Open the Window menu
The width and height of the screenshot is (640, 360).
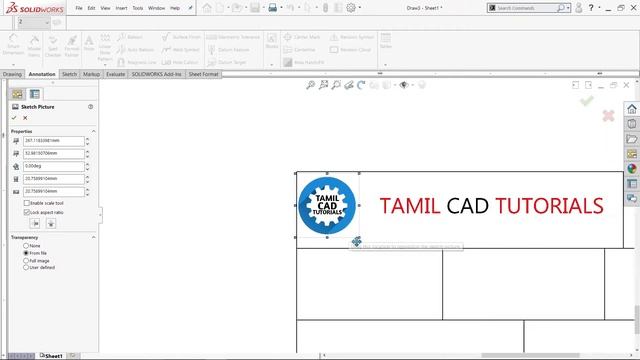coord(156,8)
